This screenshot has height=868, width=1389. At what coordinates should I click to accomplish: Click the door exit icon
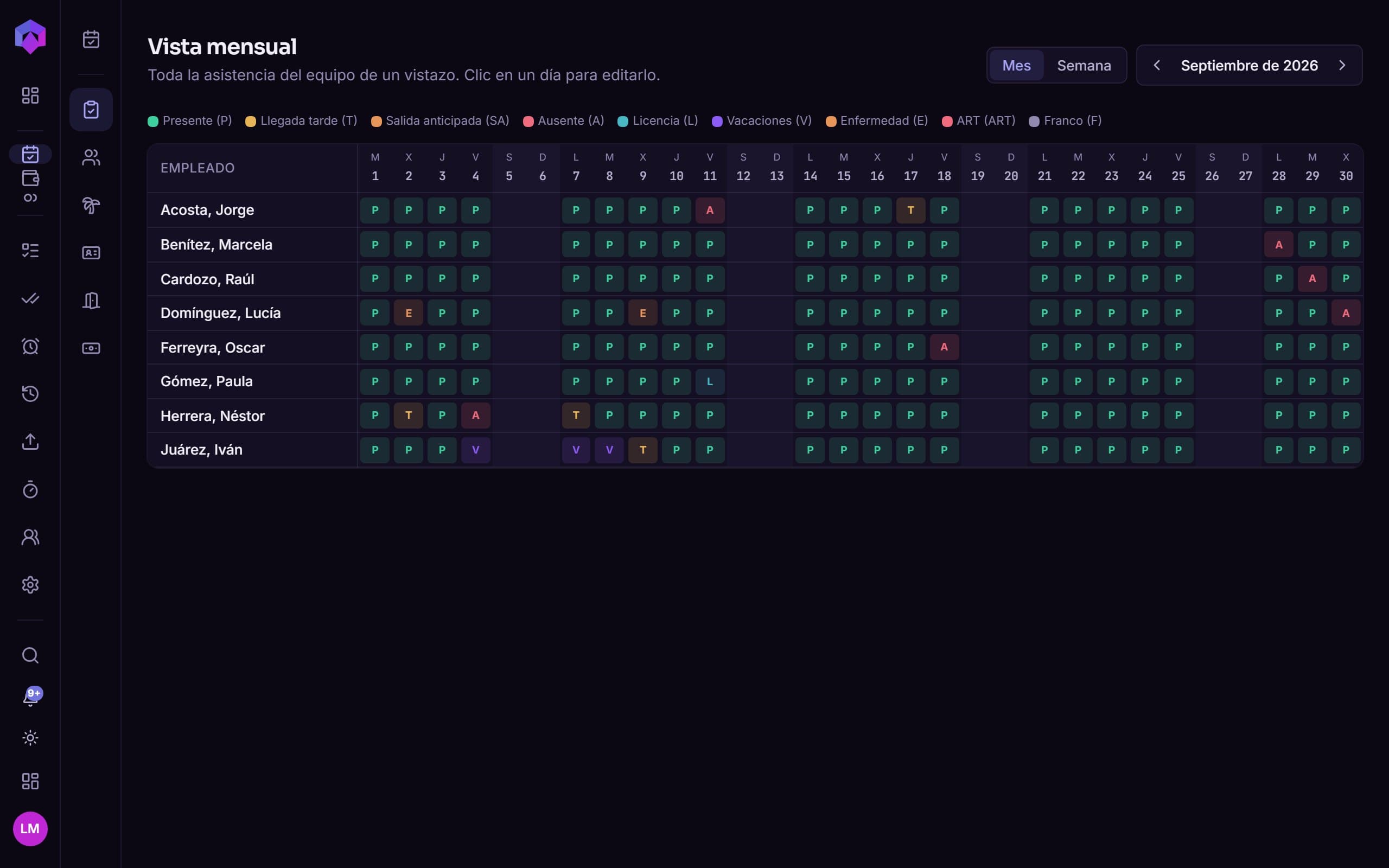tap(91, 300)
